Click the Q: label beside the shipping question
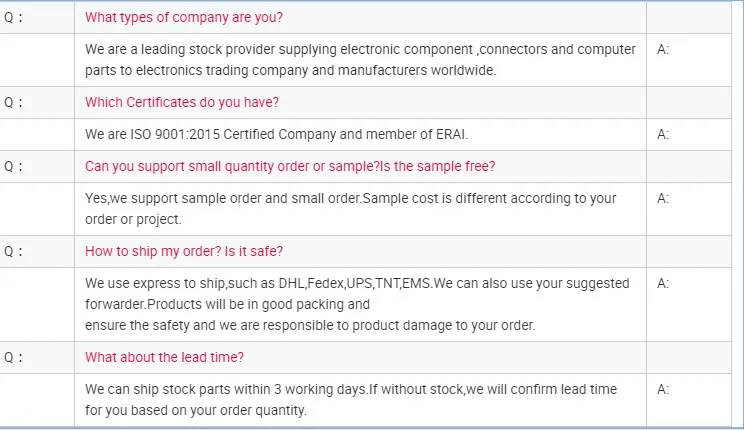This screenshot has height=430, width=744. point(14,251)
